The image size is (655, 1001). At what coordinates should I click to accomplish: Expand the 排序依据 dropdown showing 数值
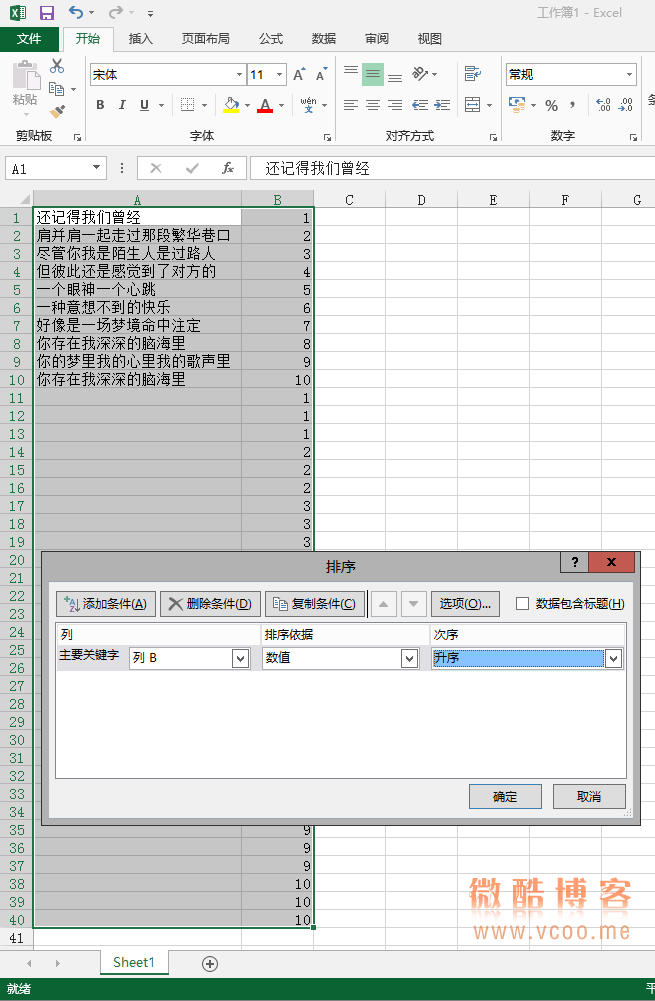(409, 658)
